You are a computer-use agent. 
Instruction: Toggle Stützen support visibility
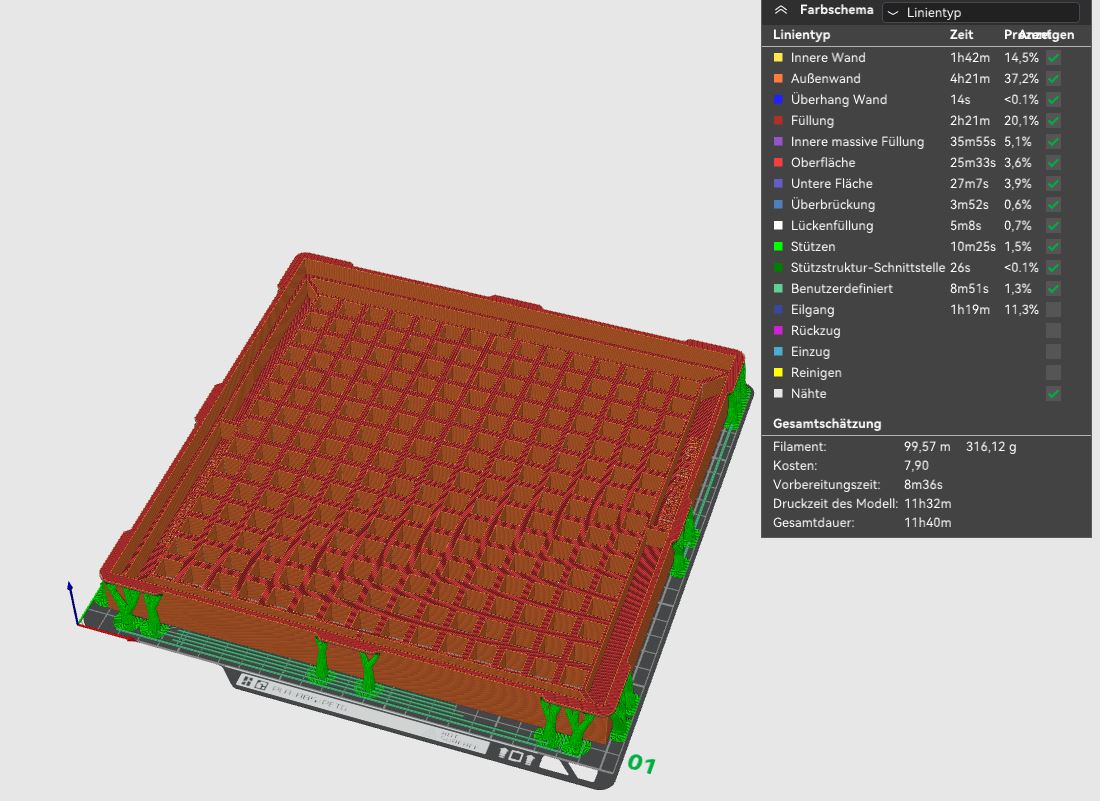[1053, 247]
